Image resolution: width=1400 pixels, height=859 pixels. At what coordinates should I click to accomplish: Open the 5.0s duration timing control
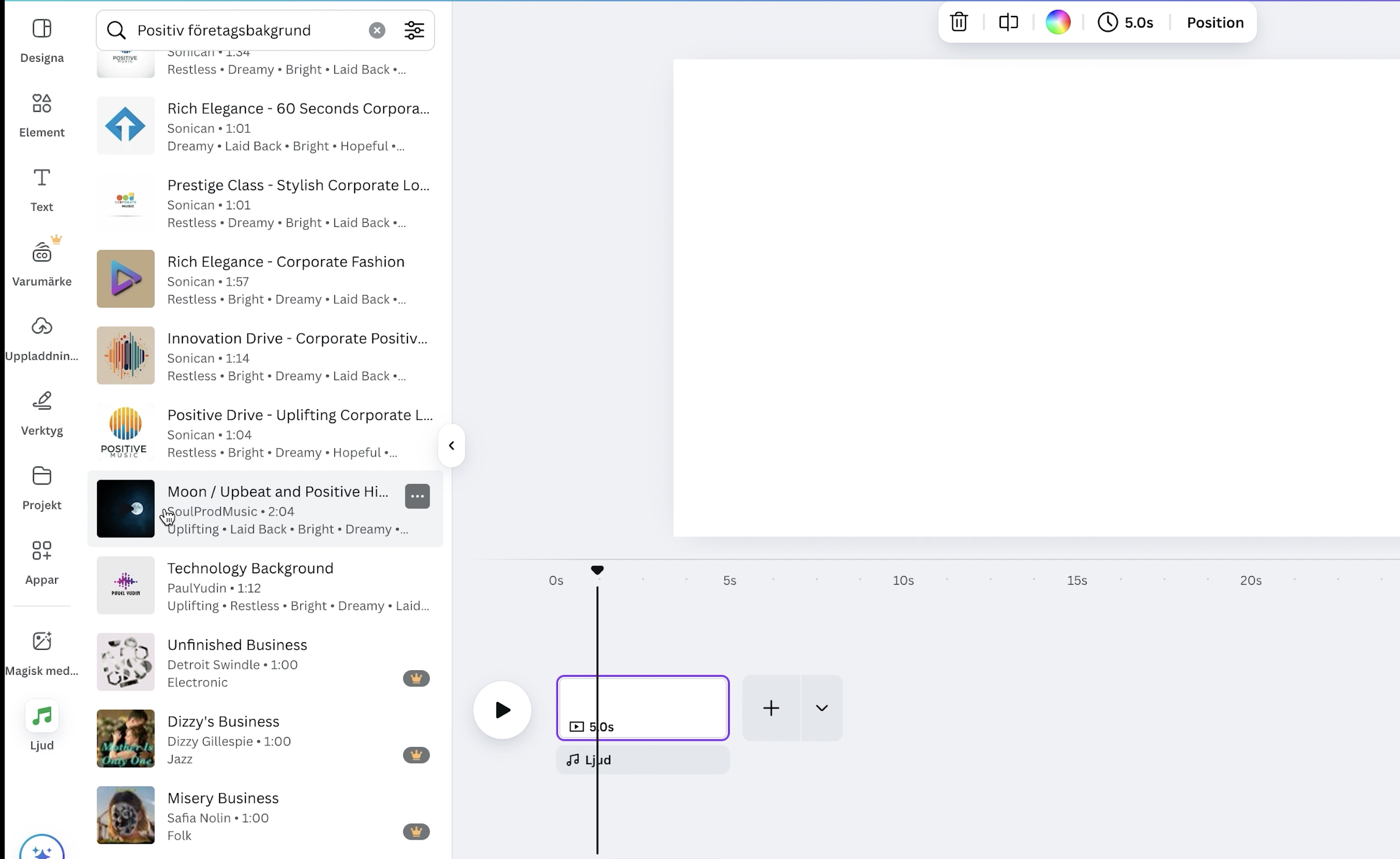tap(1126, 22)
